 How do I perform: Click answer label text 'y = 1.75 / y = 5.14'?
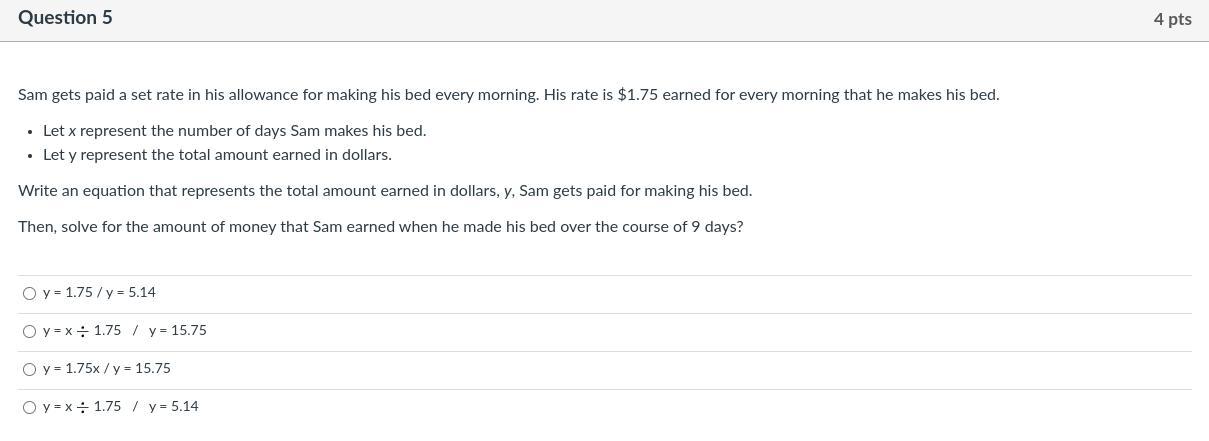pos(99,293)
